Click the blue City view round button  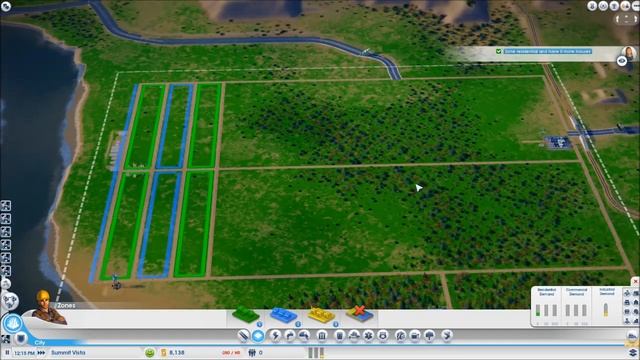click(x=13, y=324)
